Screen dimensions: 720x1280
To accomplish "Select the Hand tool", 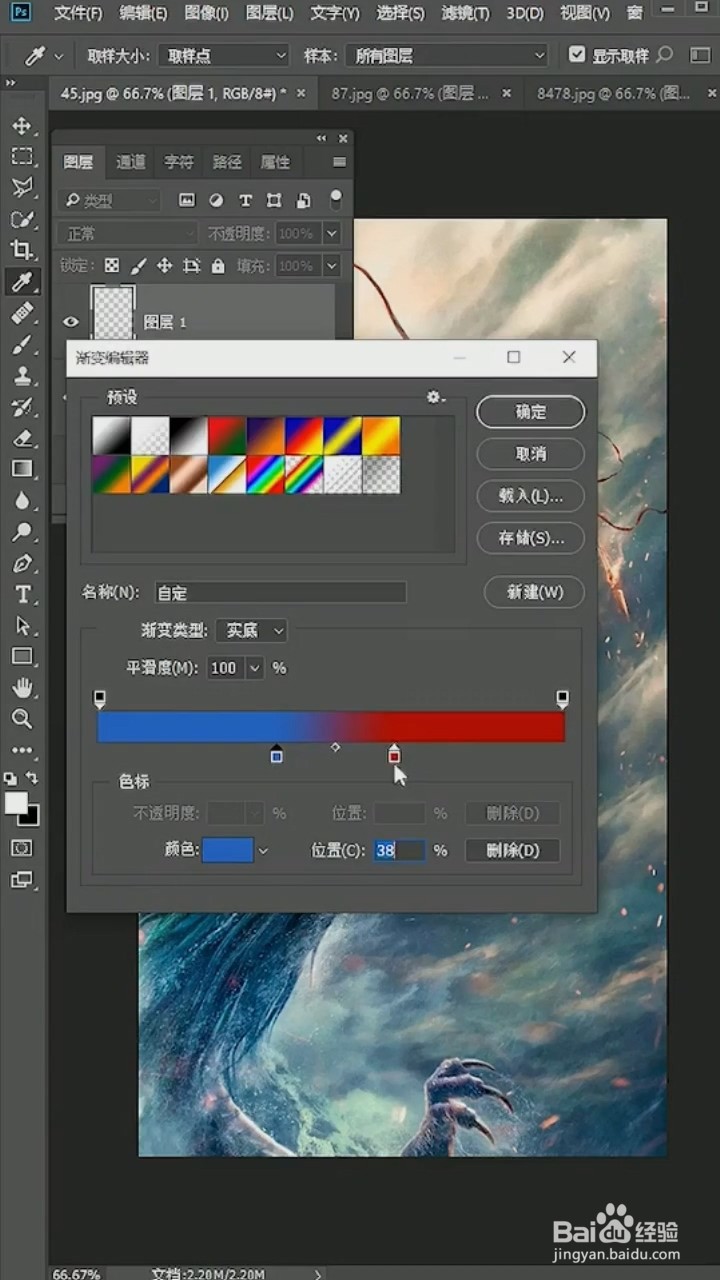I will point(22,688).
